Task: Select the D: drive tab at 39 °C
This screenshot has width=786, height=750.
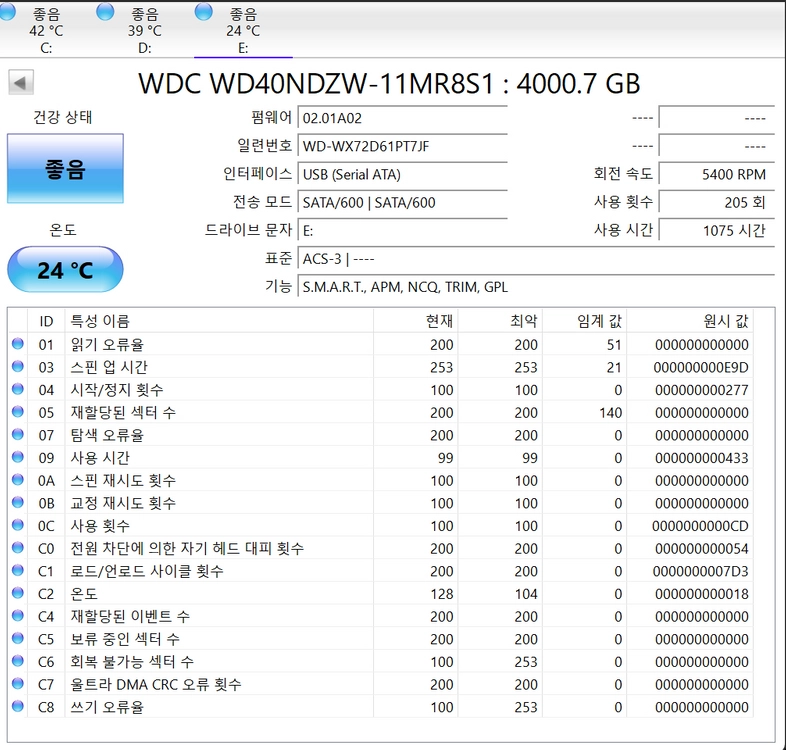Action: 144,30
